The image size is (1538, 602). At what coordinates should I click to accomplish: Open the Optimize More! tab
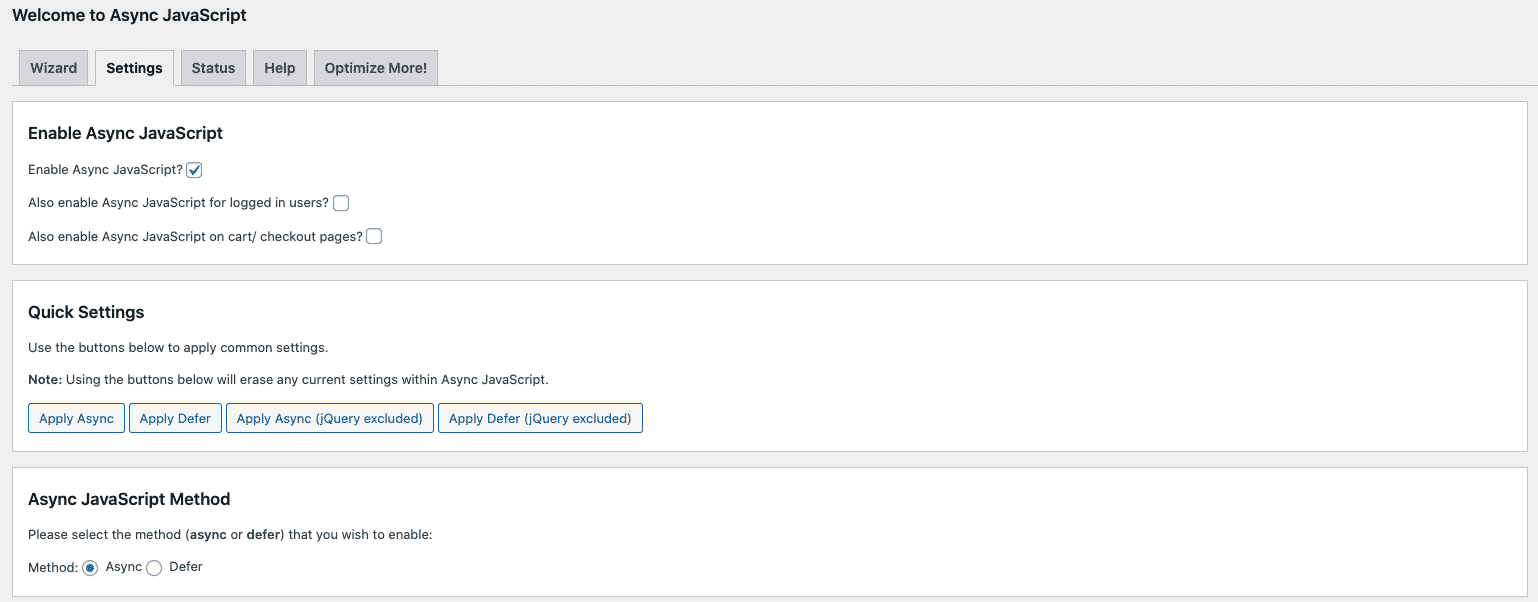click(375, 67)
